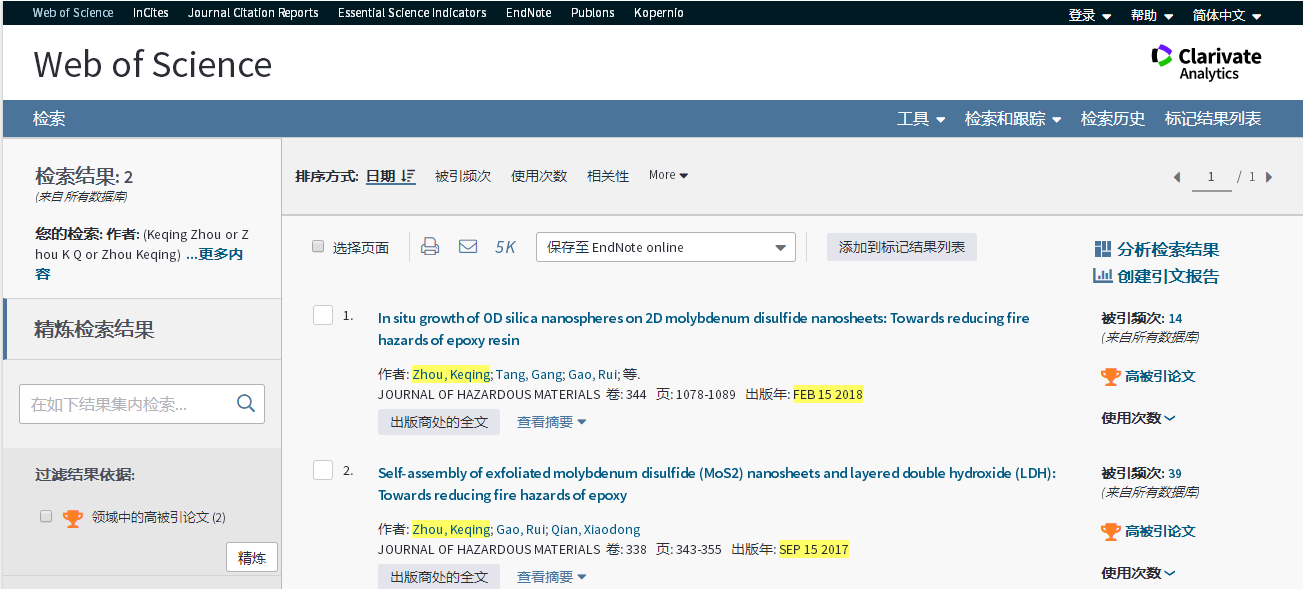Click the search magnifier in refine box
Viewport: 1303px width, 589px height.
(x=246, y=404)
